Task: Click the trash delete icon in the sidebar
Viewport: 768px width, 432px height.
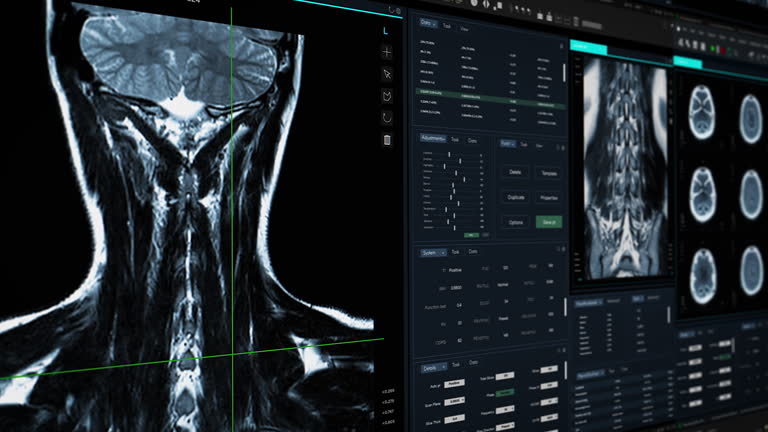Action: tap(387, 140)
